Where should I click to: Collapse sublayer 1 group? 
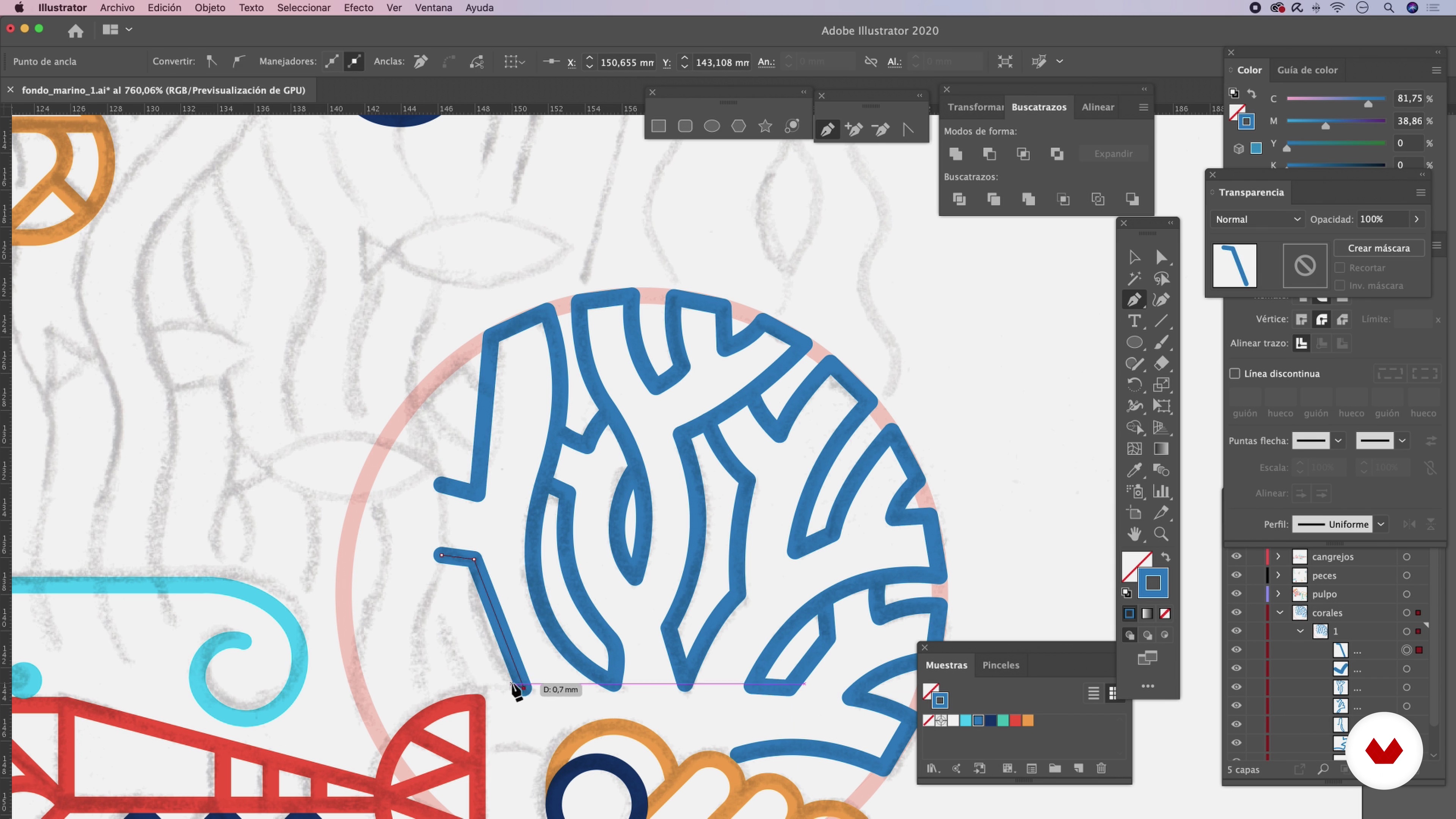click(x=1301, y=631)
